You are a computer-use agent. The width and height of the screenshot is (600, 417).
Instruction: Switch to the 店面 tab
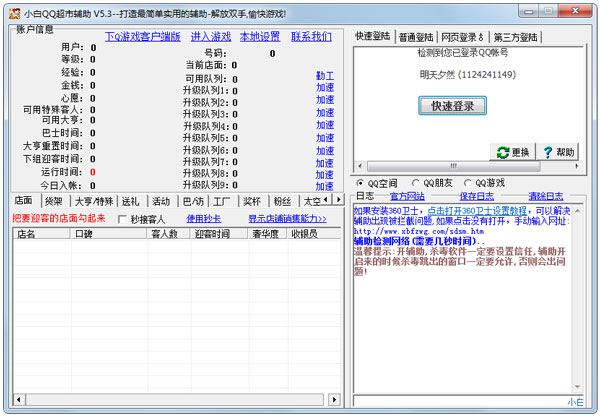tap(24, 200)
